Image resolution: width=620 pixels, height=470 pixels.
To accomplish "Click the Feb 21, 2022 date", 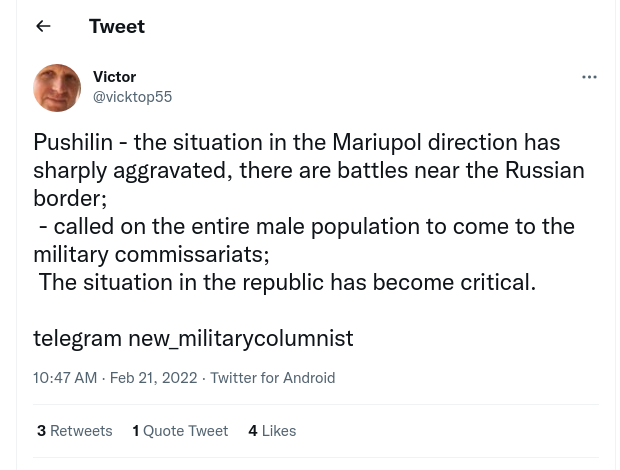I will pyautogui.click(x=153, y=378).
